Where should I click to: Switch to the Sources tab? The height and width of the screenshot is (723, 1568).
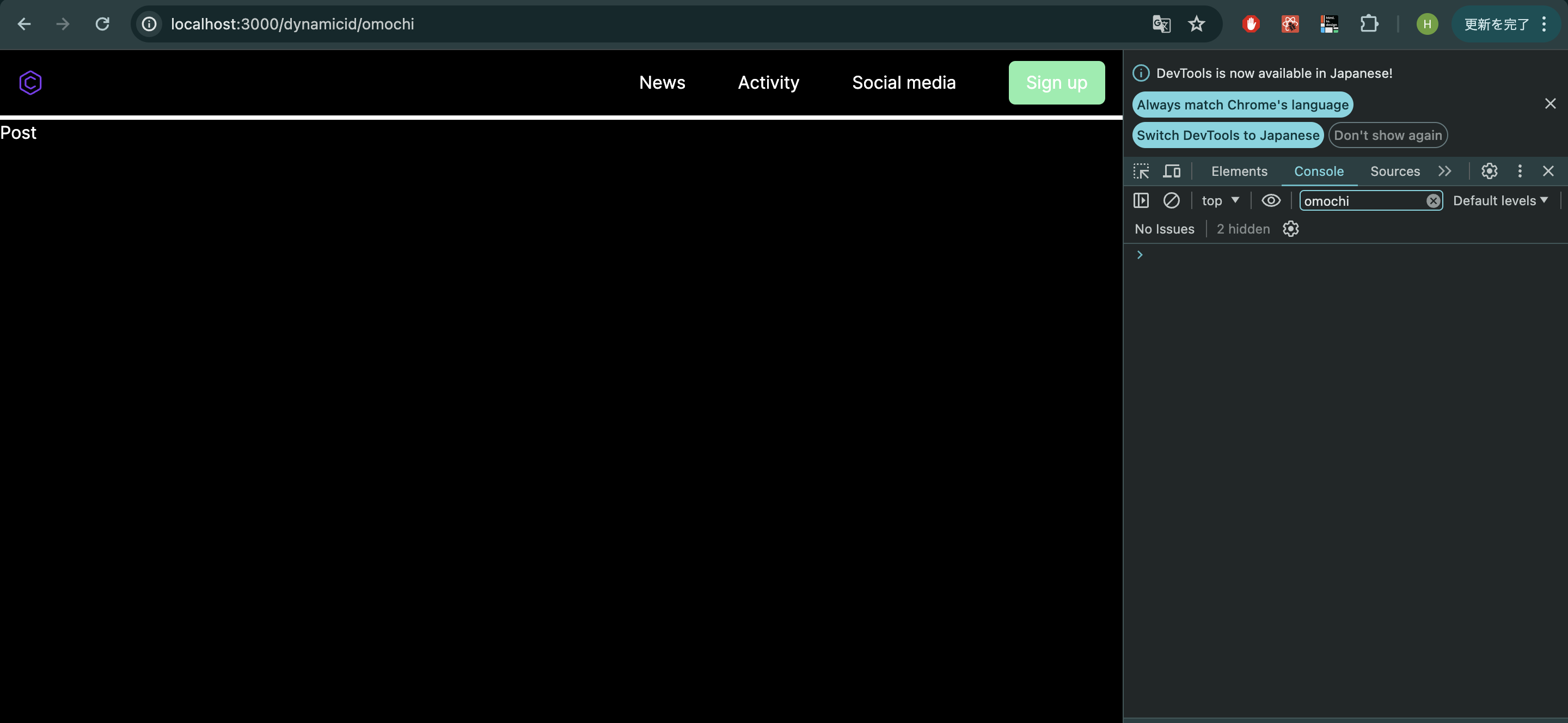pos(1394,171)
